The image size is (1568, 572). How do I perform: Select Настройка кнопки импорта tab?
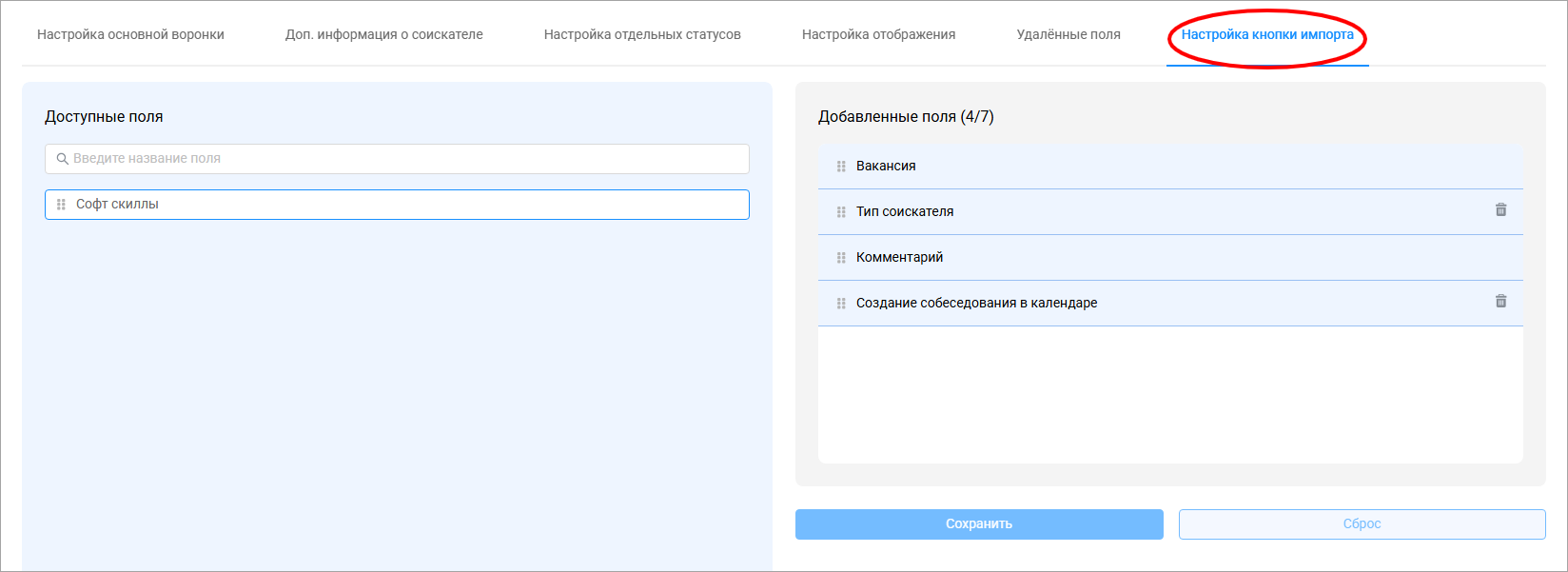pyautogui.click(x=1267, y=34)
